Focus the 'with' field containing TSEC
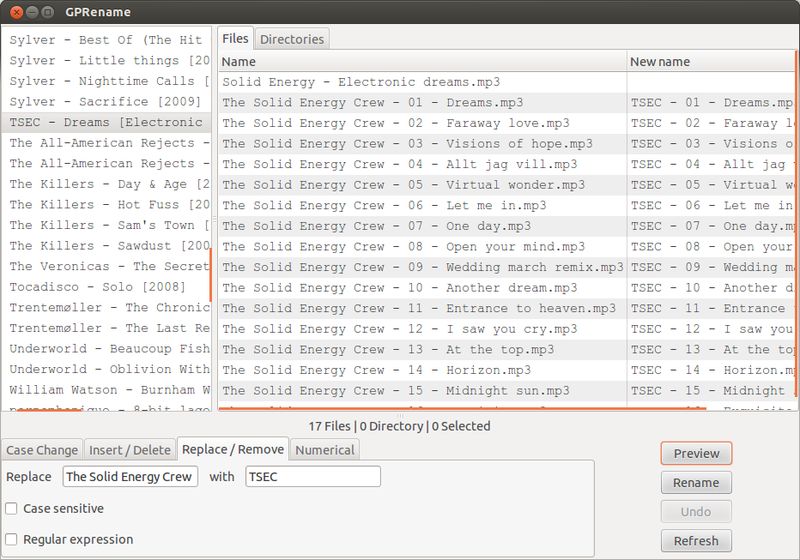This screenshot has height=560, width=800. 313,476
